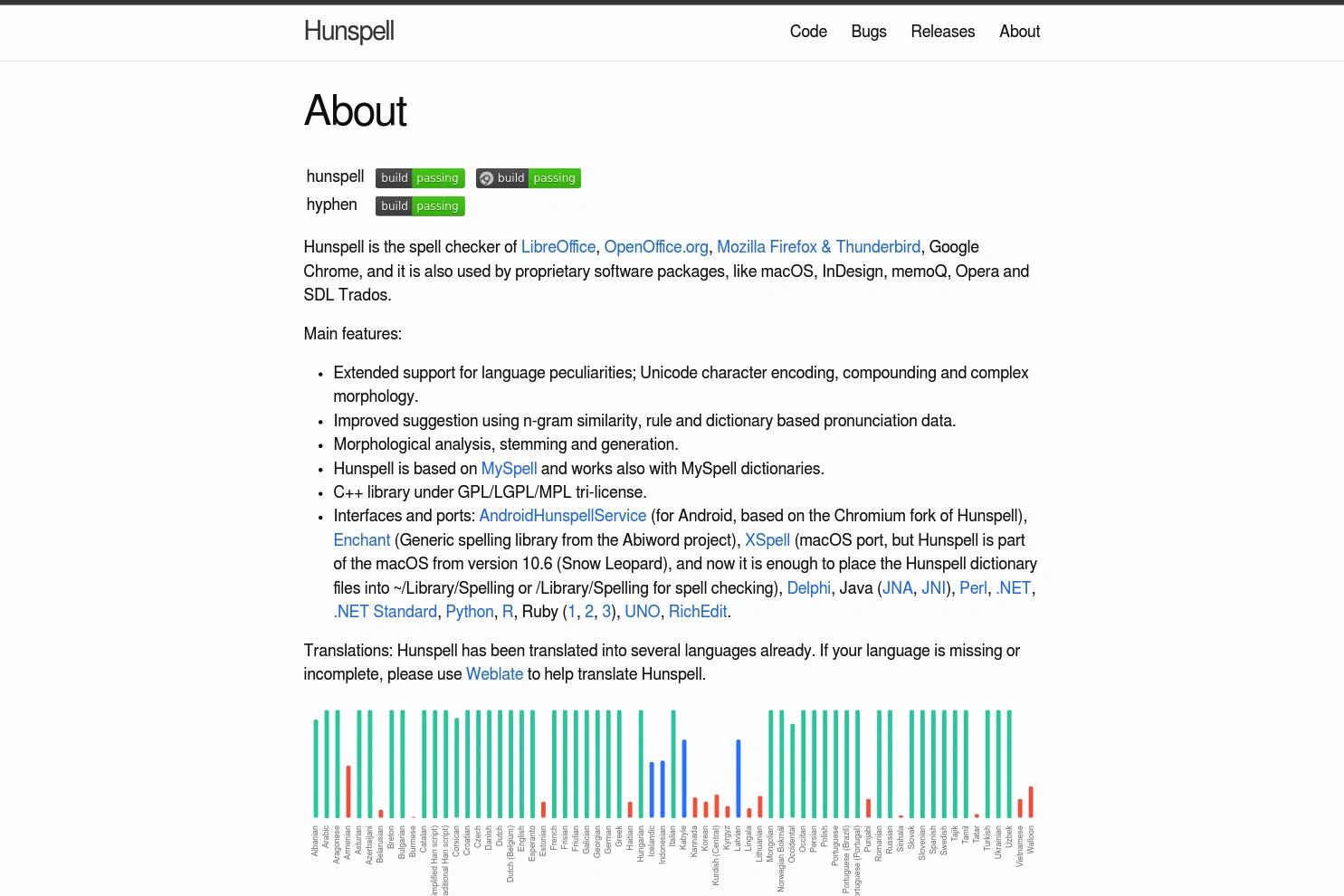1344x896 pixels.
Task: Click the Delphi interface link
Action: 808,588
